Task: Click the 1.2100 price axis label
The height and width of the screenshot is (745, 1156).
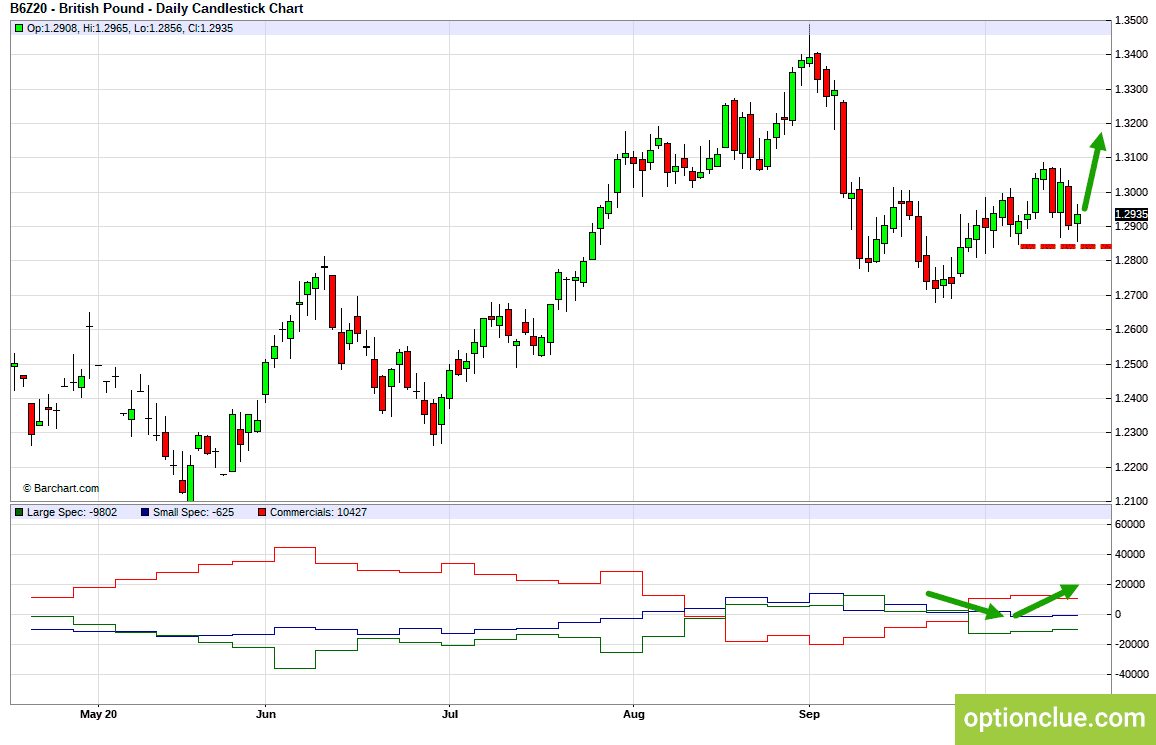Action: (x=1132, y=501)
